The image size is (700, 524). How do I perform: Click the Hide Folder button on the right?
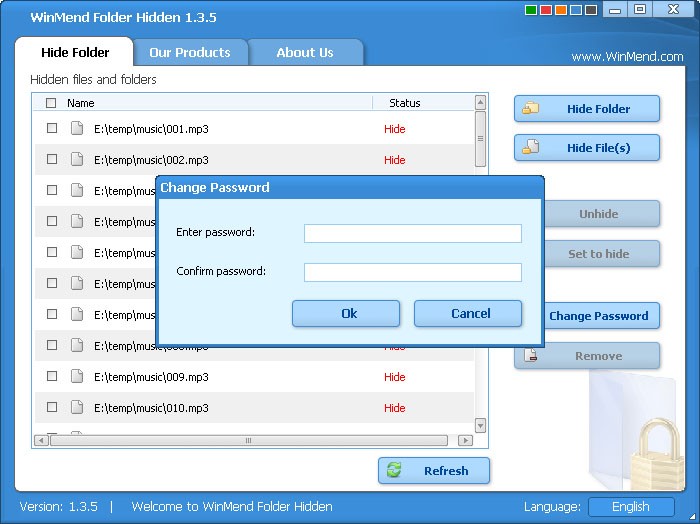coord(587,108)
